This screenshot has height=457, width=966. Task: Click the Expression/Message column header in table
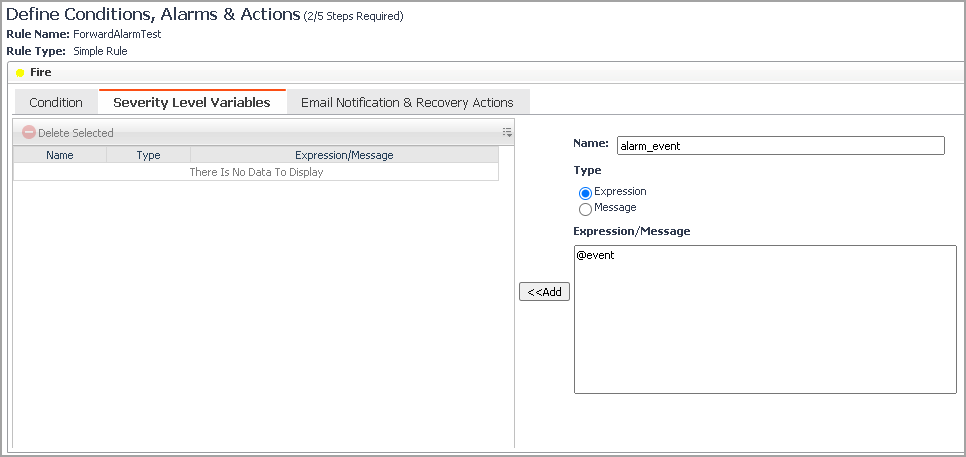[x=344, y=155]
